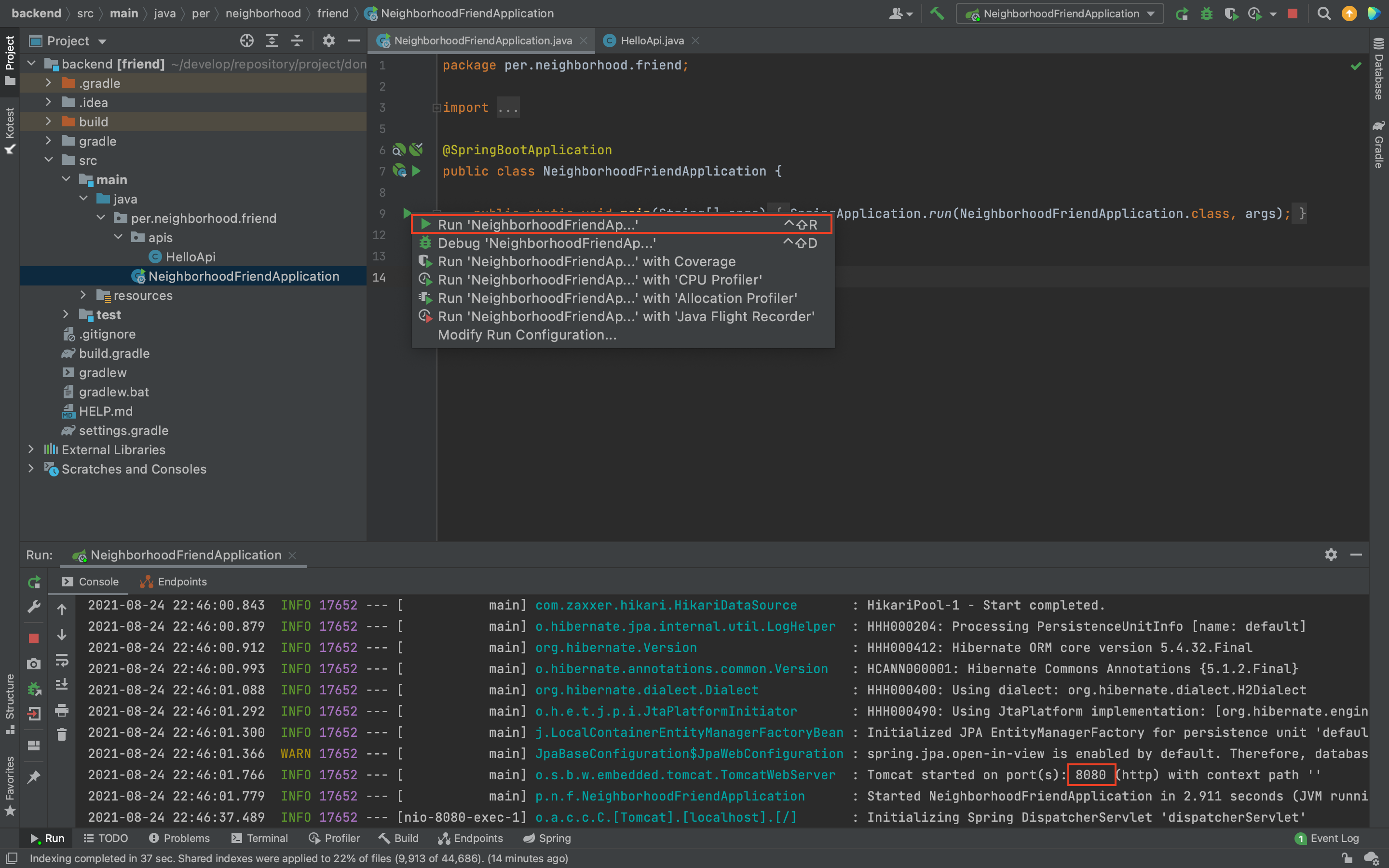Open NeighborhoodFriendApplication run configuration dropdown
The image size is (1389, 868).
(1061, 13)
